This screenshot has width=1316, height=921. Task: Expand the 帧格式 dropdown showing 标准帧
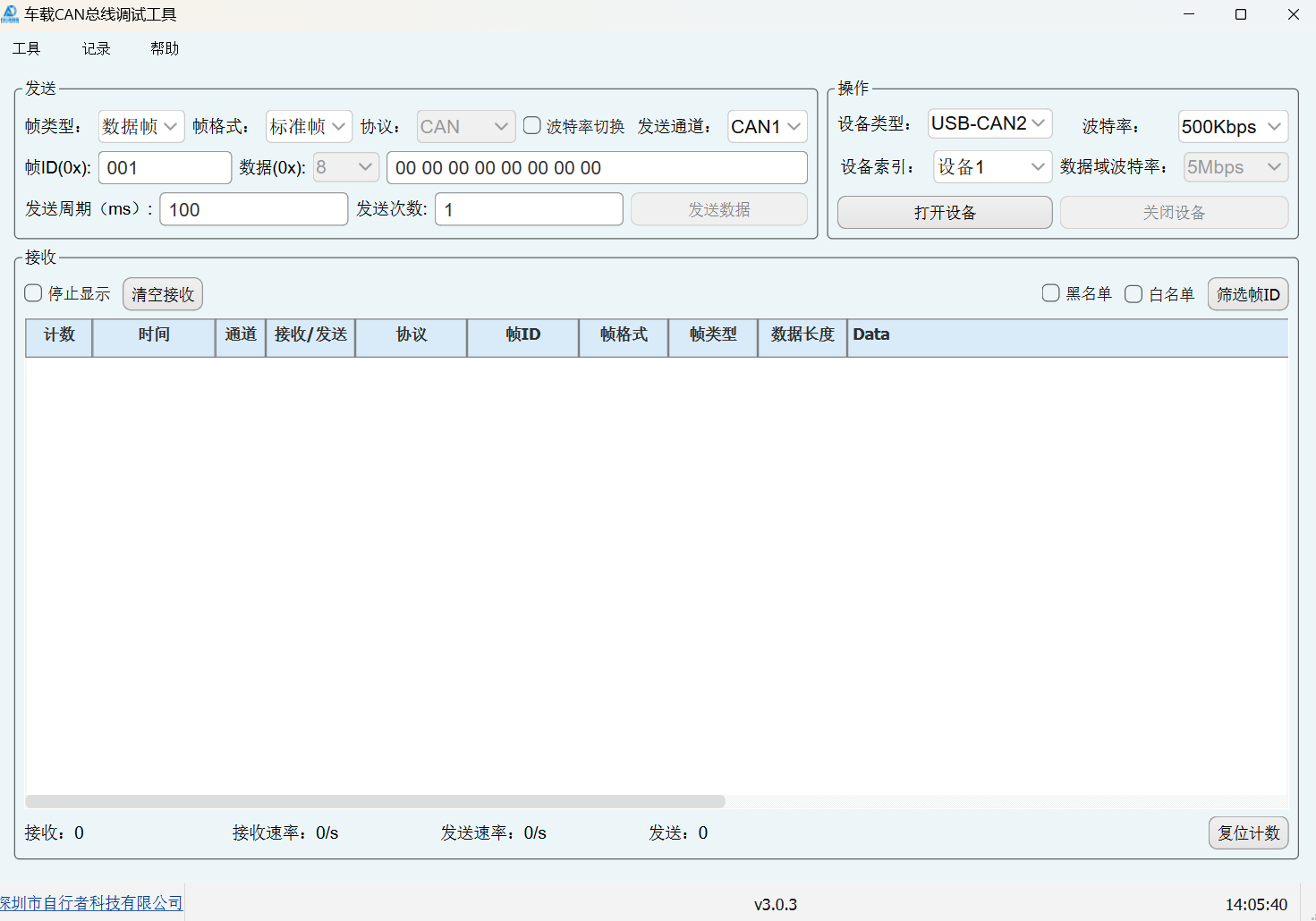click(x=309, y=127)
